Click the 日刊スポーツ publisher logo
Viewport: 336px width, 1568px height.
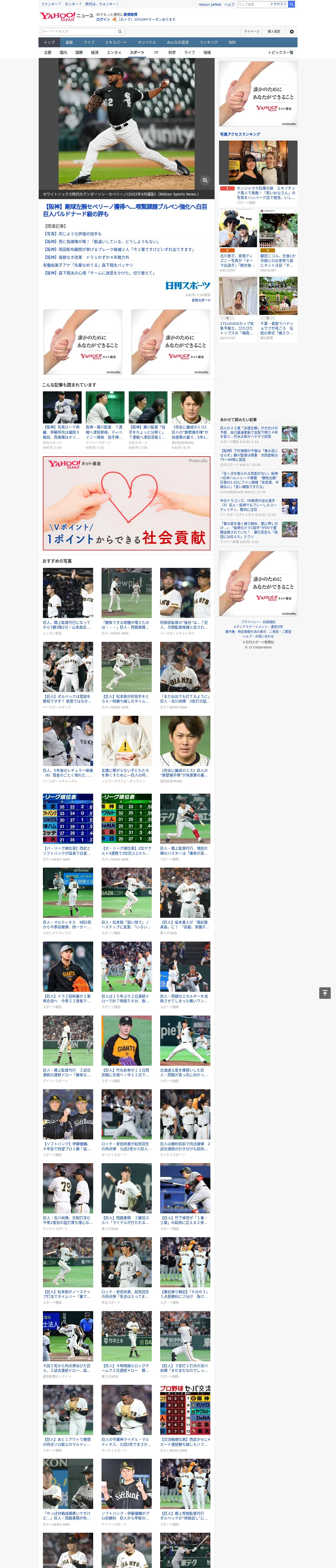(x=188, y=285)
